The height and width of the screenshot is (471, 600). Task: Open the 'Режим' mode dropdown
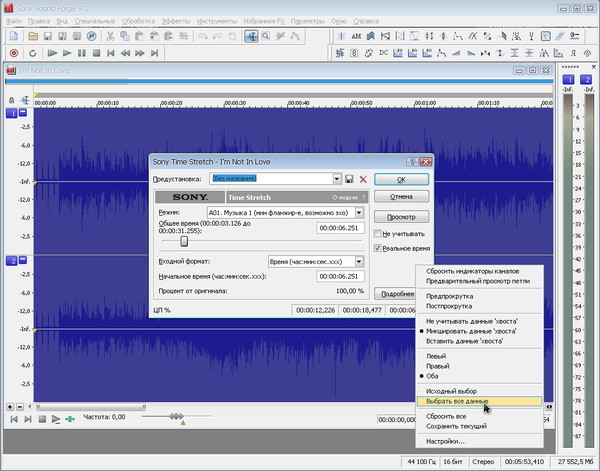(359, 212)
